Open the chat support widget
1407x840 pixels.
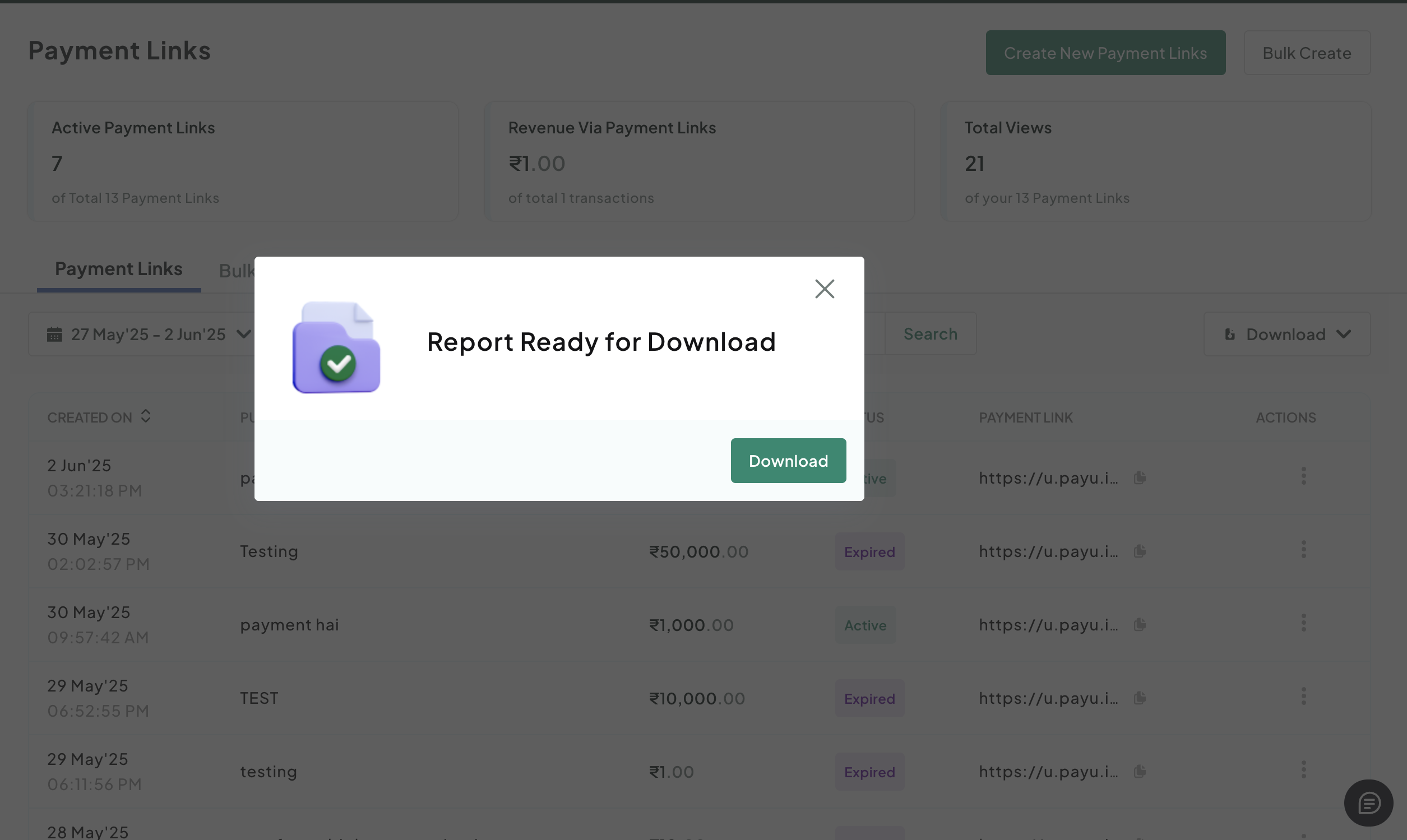pyautogui.click(x=1368, y=802)
